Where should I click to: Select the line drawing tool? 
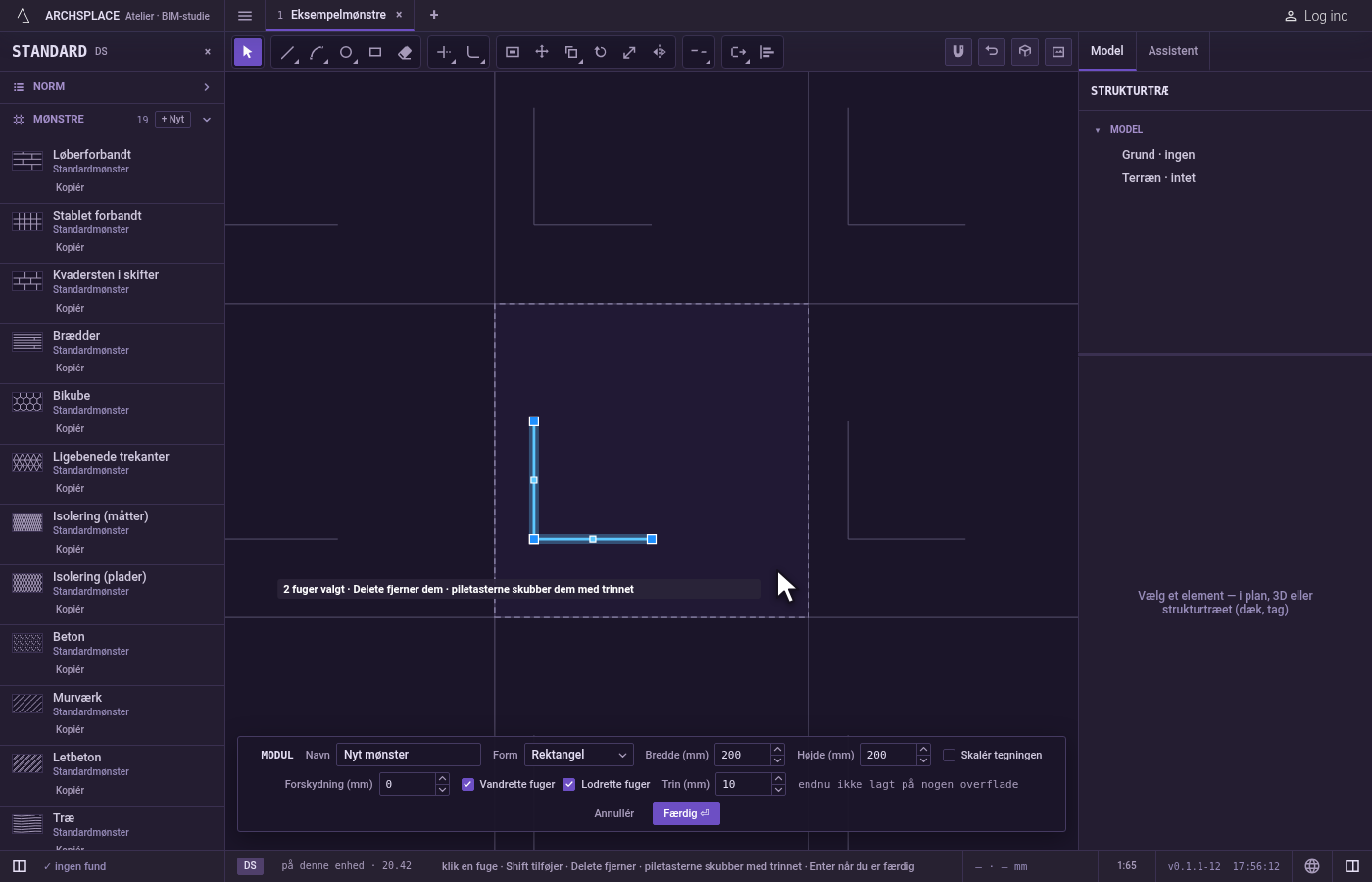287,52
